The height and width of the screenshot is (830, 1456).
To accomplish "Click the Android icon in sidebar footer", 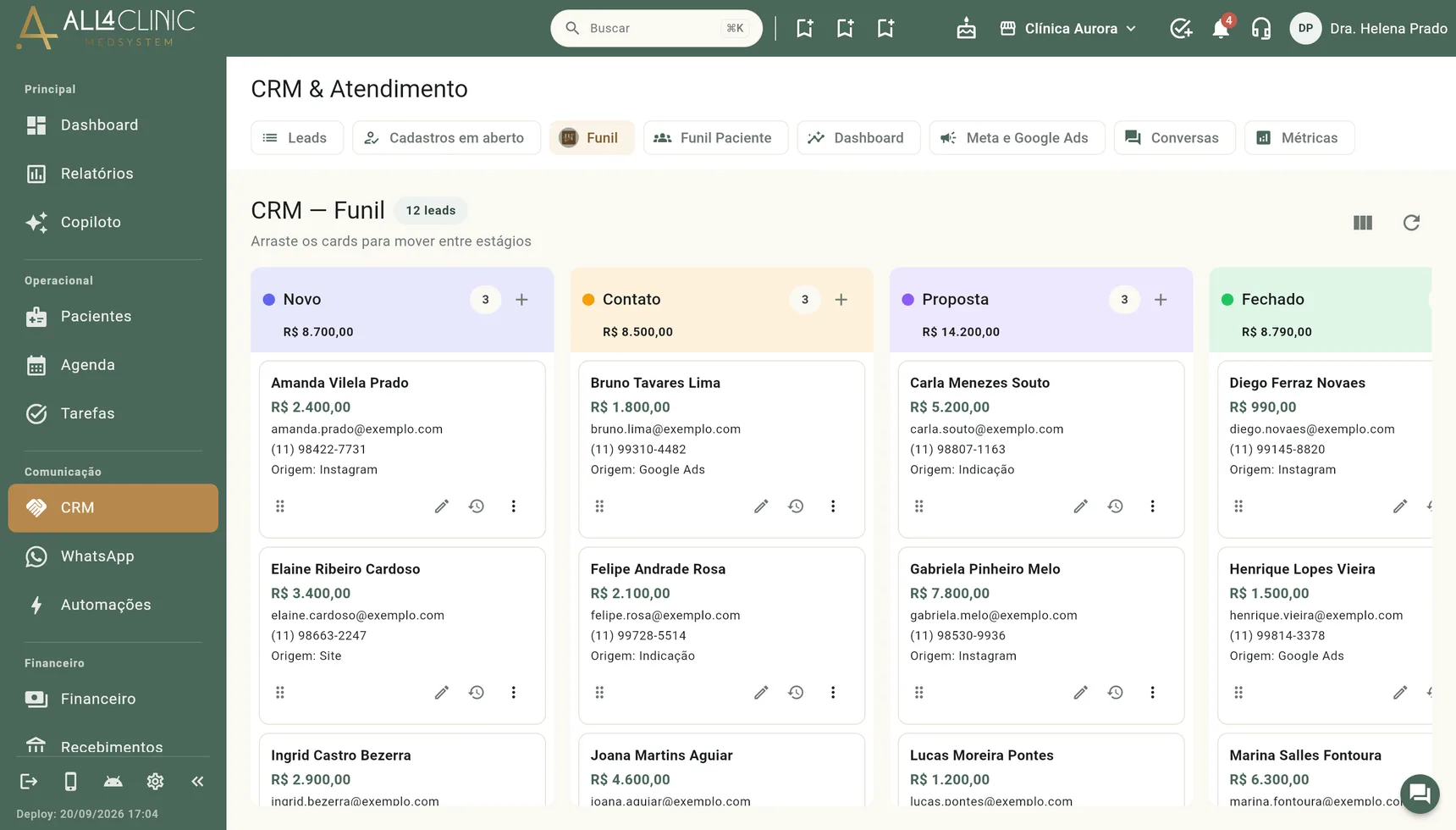I will (113, 782).
